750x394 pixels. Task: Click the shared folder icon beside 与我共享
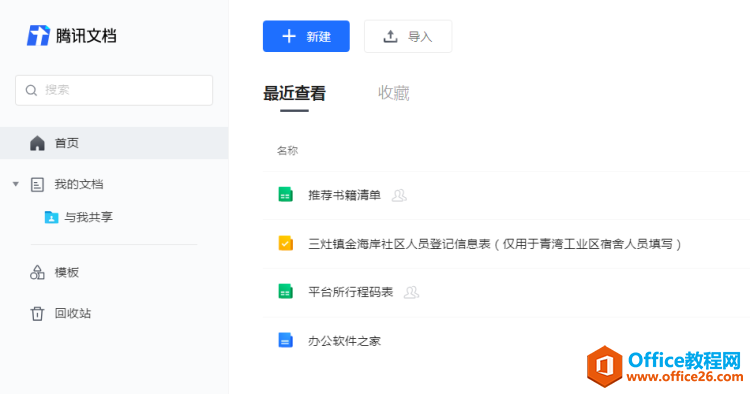[51, 218]
